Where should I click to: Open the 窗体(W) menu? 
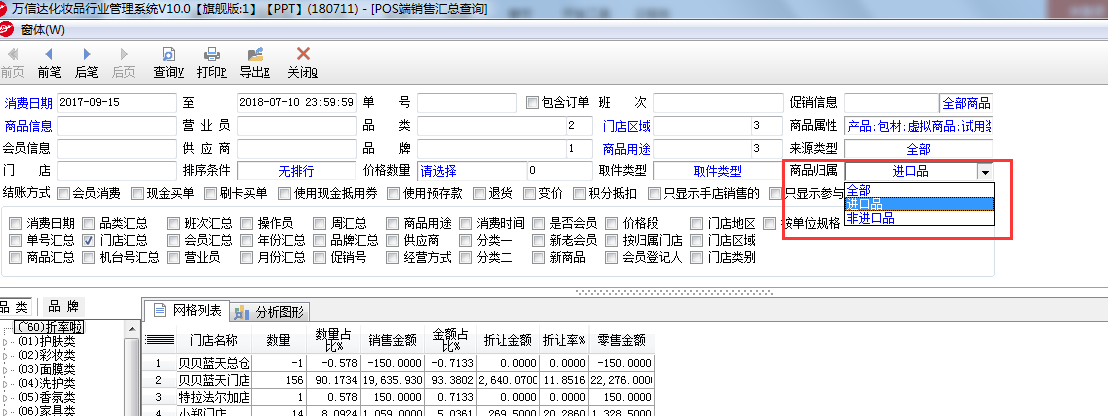(42, 29)
